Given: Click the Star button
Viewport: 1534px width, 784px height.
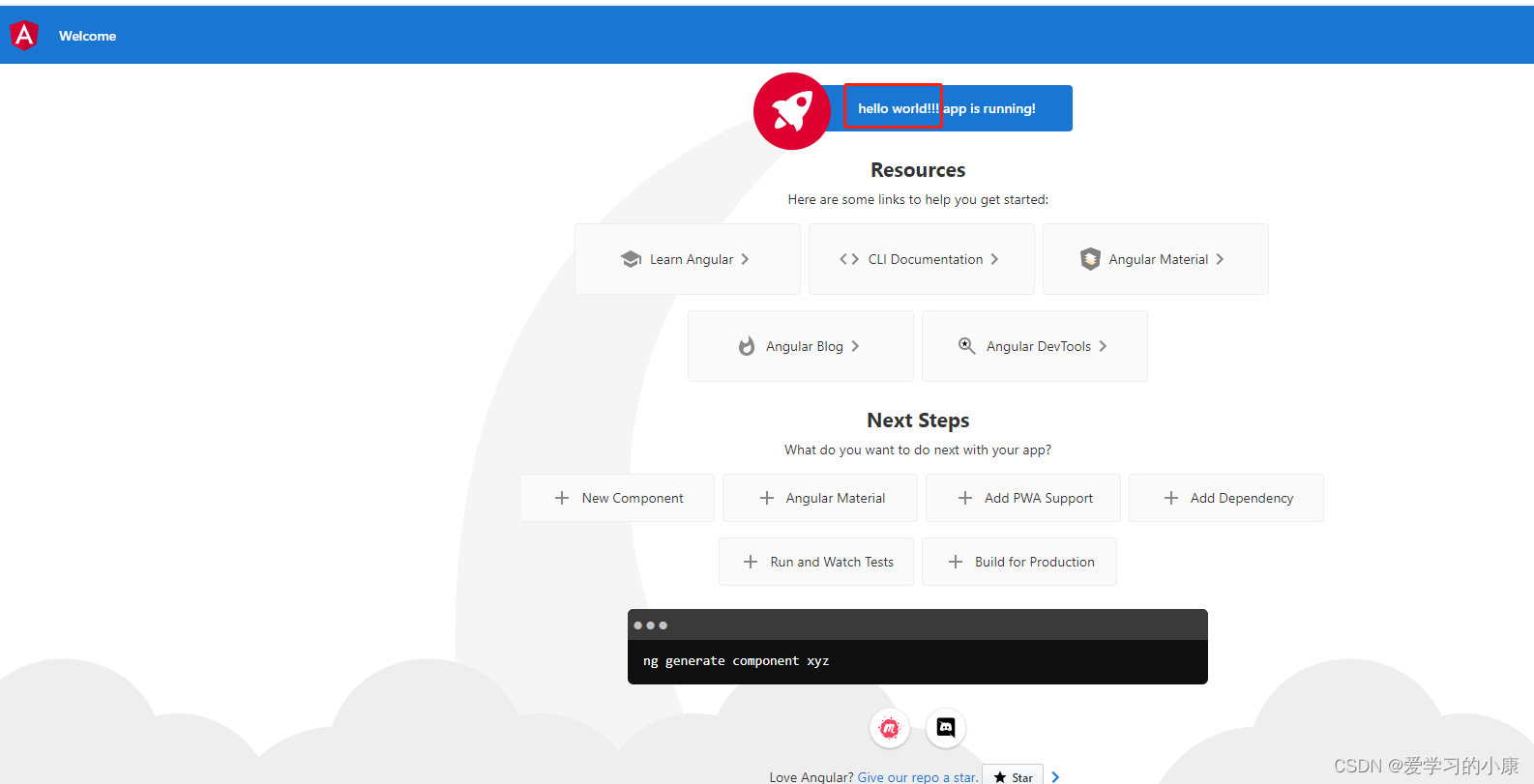Looking at the screenshot, I should click(1013, 775).
